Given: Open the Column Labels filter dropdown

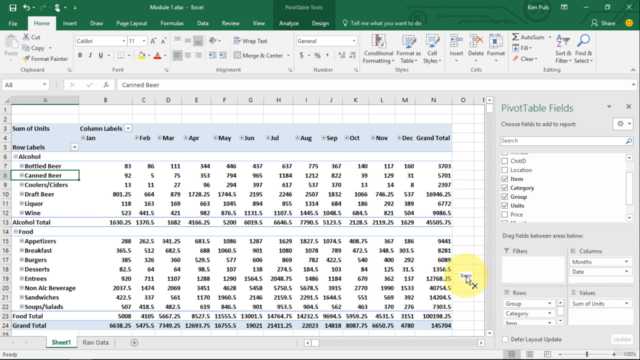Looking at the screenshot, I should click(x=128, y=129).
